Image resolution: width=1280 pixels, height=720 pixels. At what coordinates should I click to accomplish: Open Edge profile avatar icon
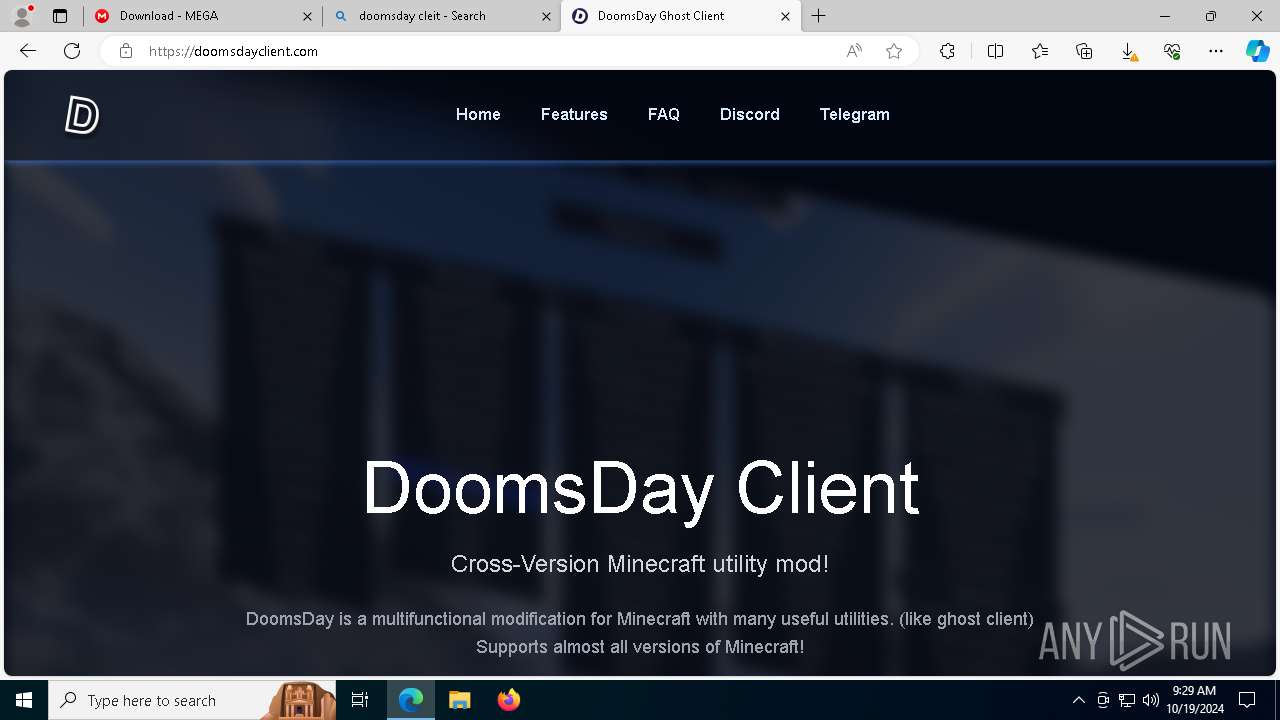click(x=22, y=16)
